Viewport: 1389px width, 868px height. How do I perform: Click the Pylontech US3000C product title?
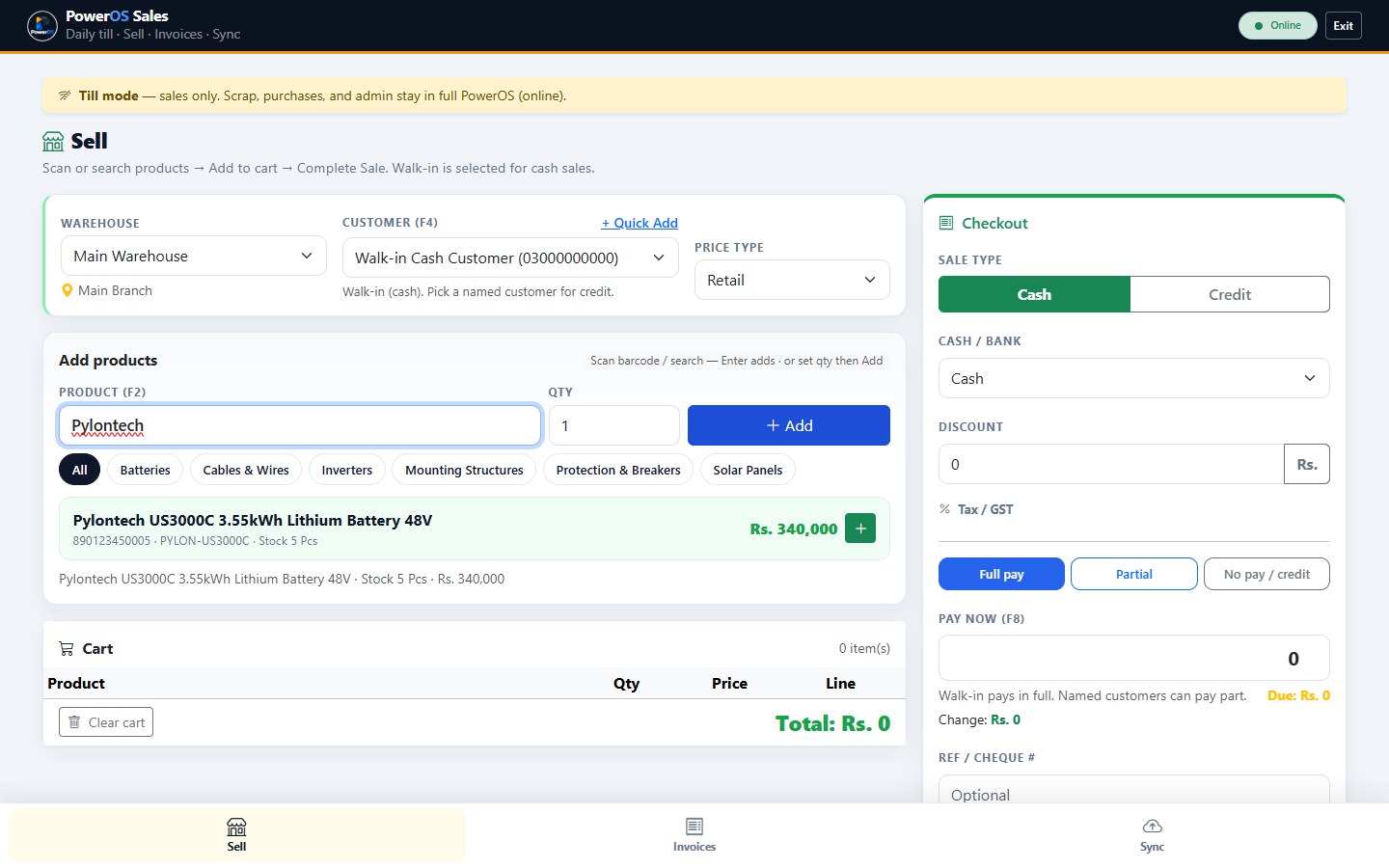tap(253, 520)
